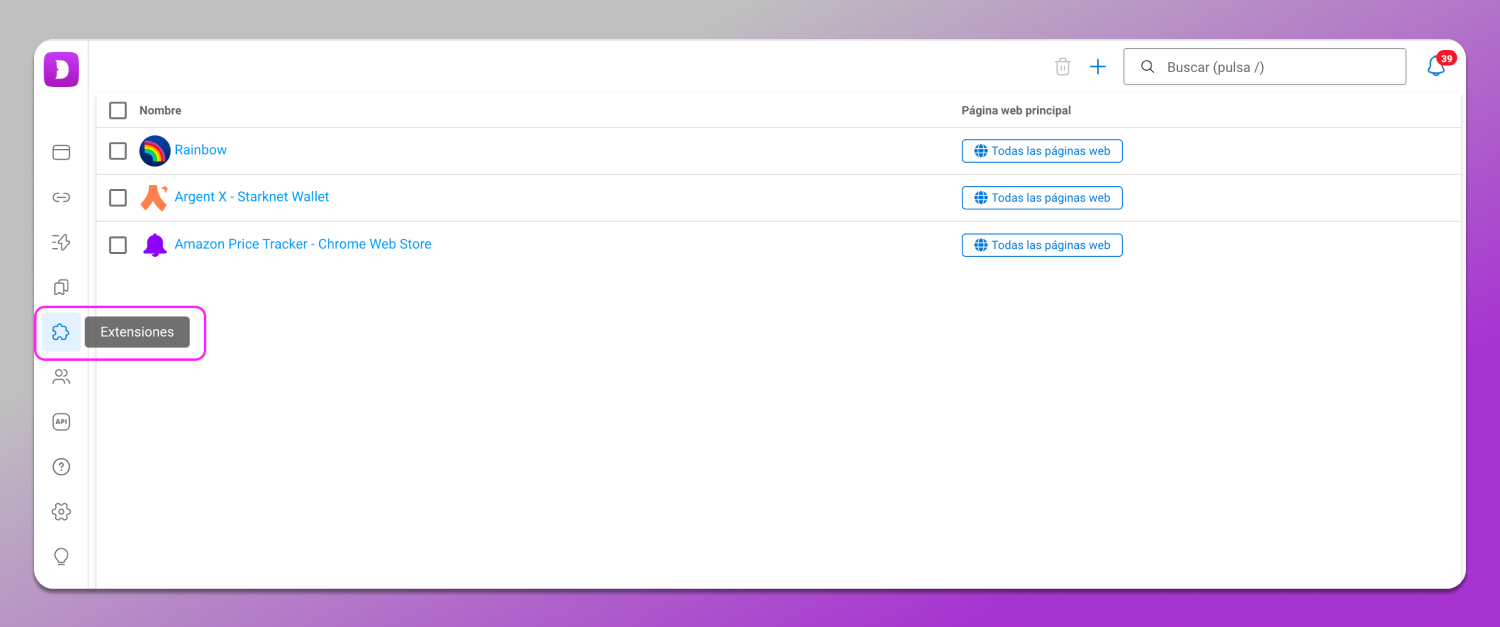Open the API sidebar icon

coord(61,422)
